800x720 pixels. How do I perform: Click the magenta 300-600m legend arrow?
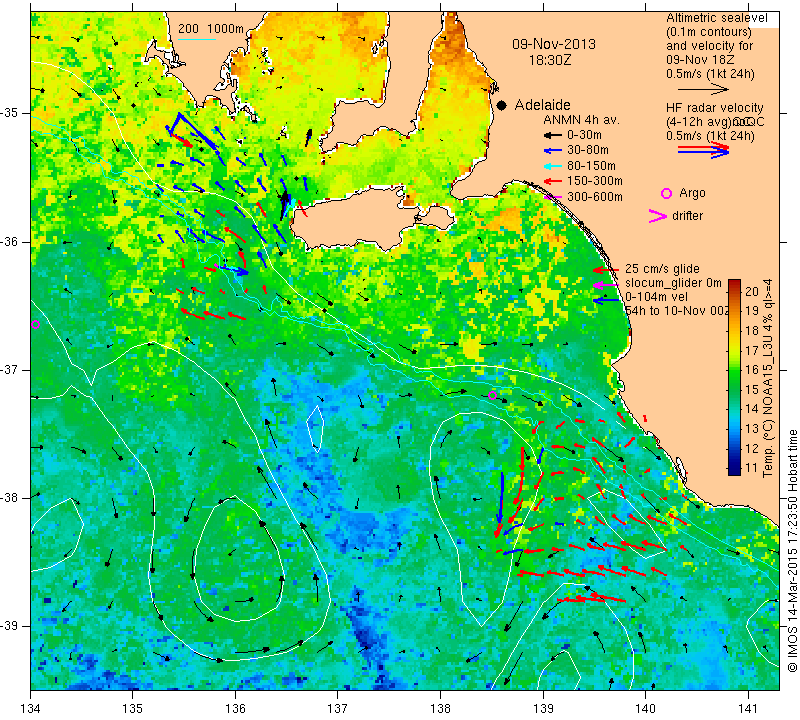point(553,197)
